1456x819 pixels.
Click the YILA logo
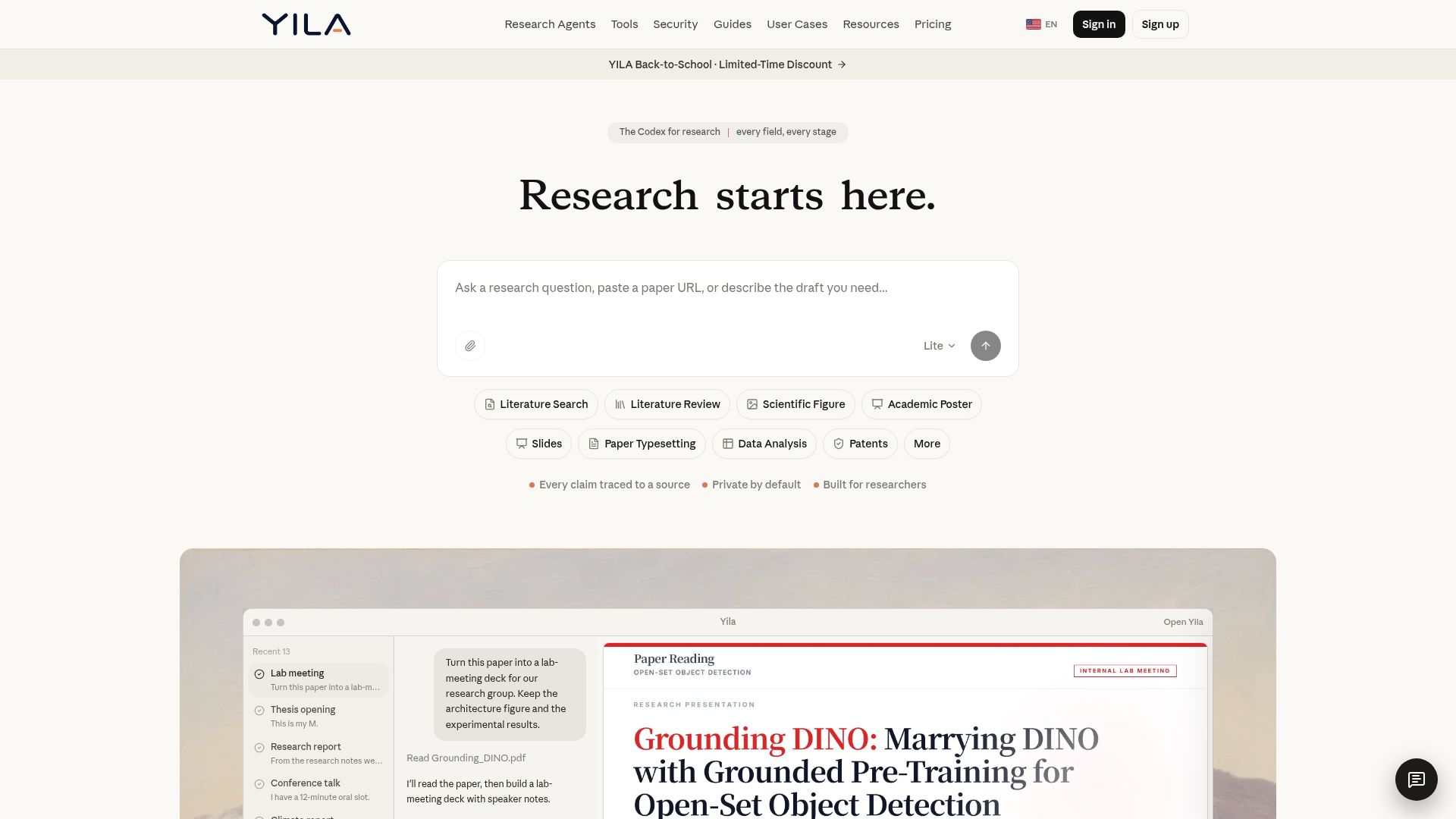coord(306,24)
